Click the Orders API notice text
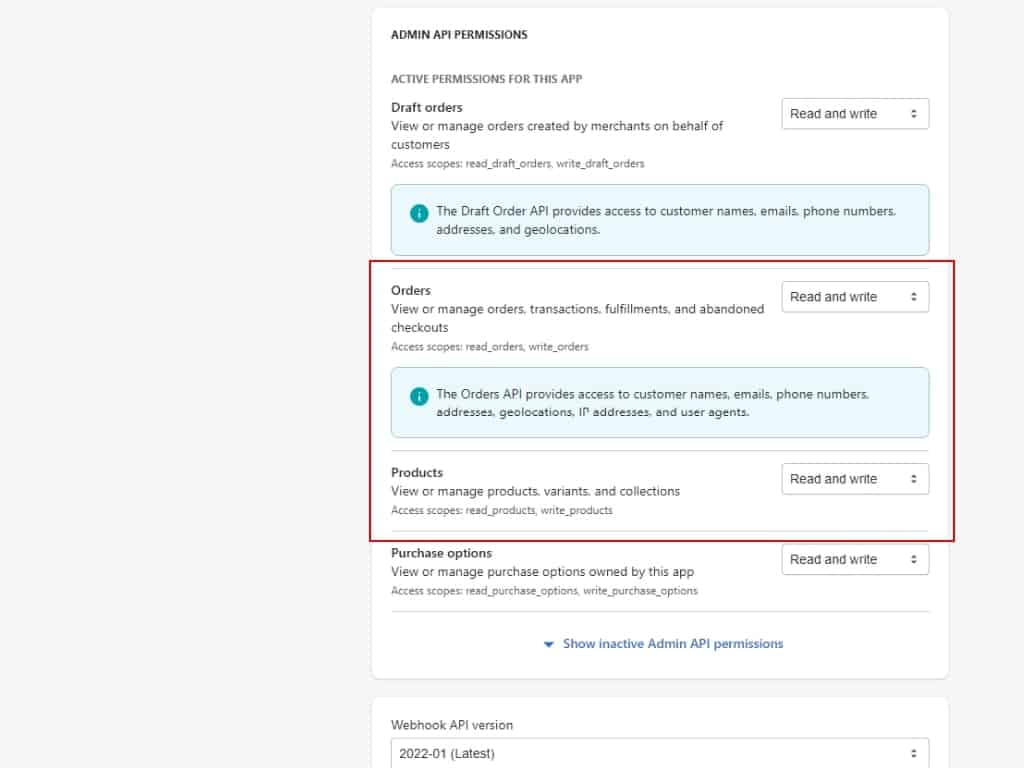 pos(652,403)
